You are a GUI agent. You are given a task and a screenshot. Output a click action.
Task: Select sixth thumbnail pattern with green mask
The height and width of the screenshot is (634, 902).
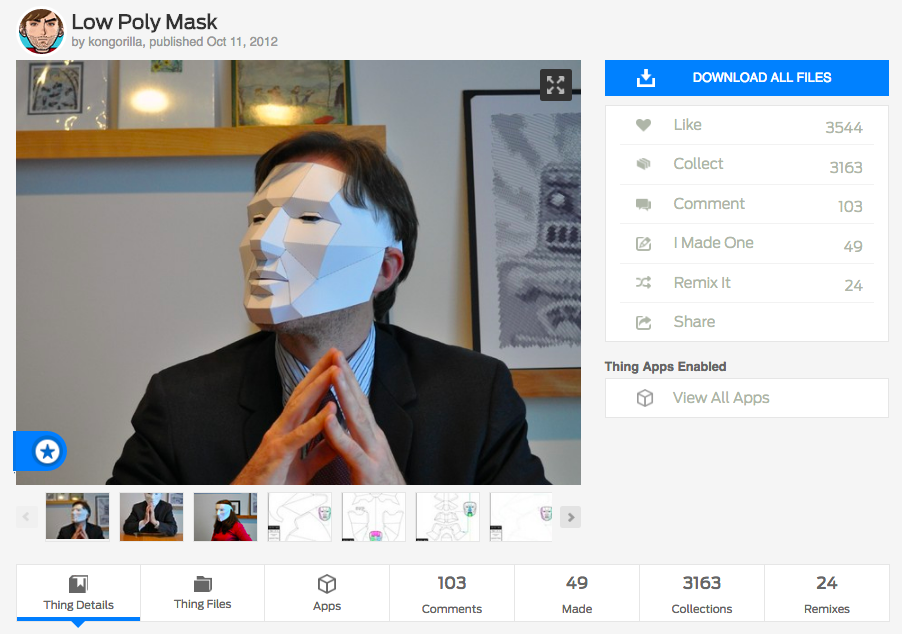pyautogui.click(x=448, y=517)
